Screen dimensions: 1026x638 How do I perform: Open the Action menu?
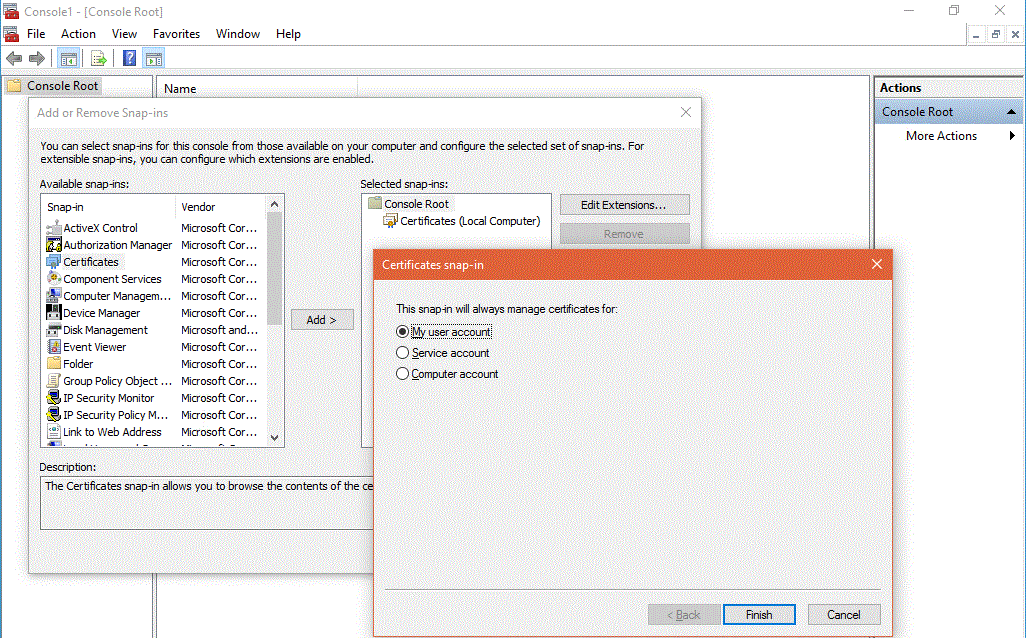(78, 34)
